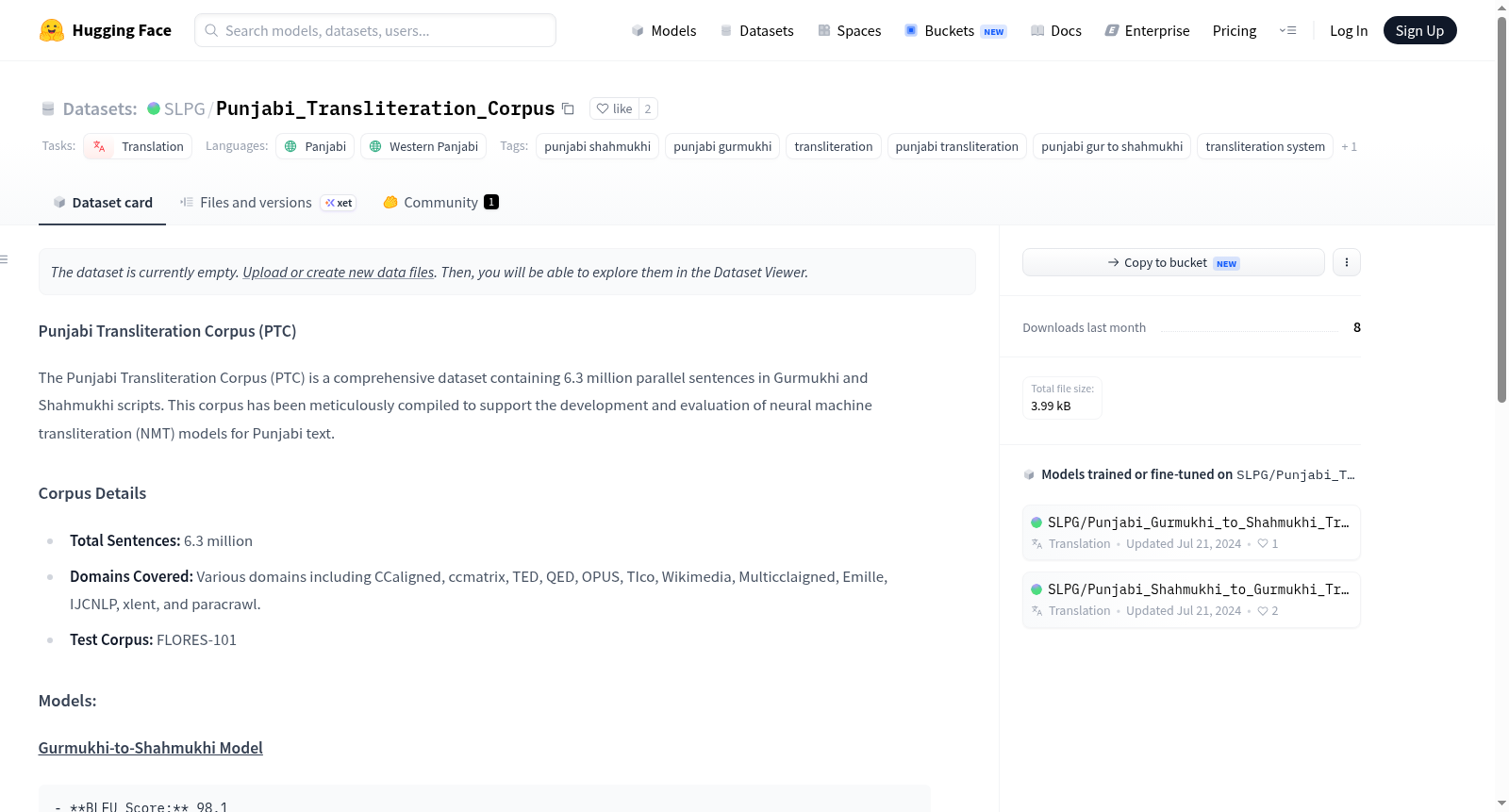Open SLPG/Punjabi_Shahmukhi_to_Gurmukhi model card
The width and height of the screenshot is (1509, 812).
[1191, 600]
